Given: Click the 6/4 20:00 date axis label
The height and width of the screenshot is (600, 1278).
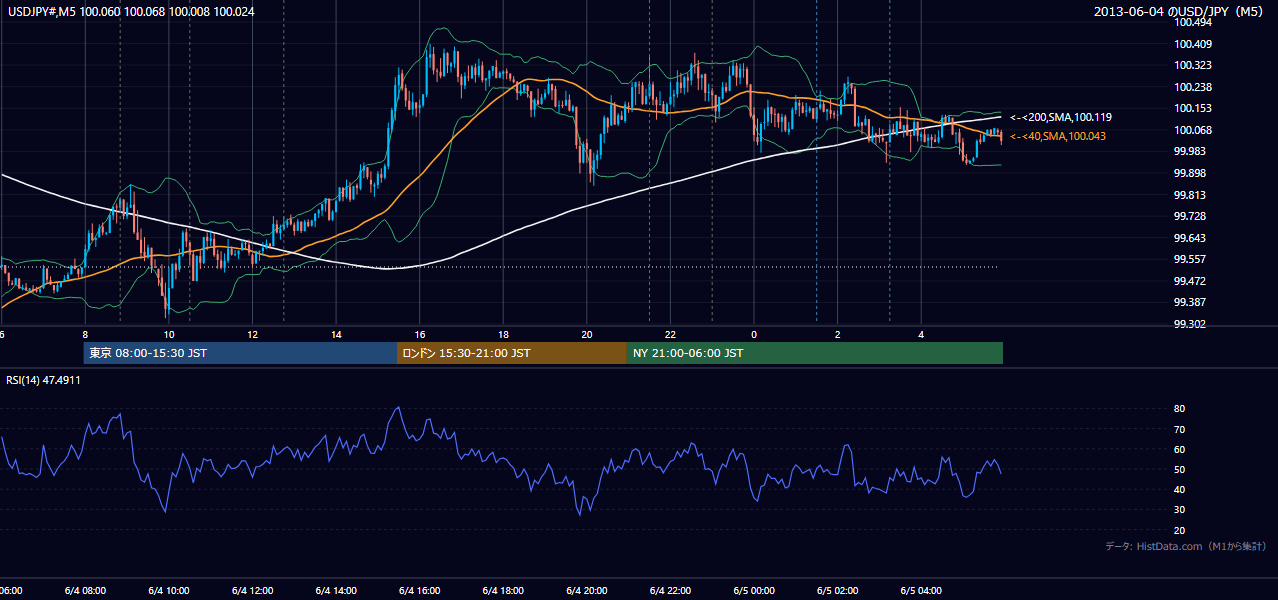Looking at the screenshot, I should click(x=587, y=591).
